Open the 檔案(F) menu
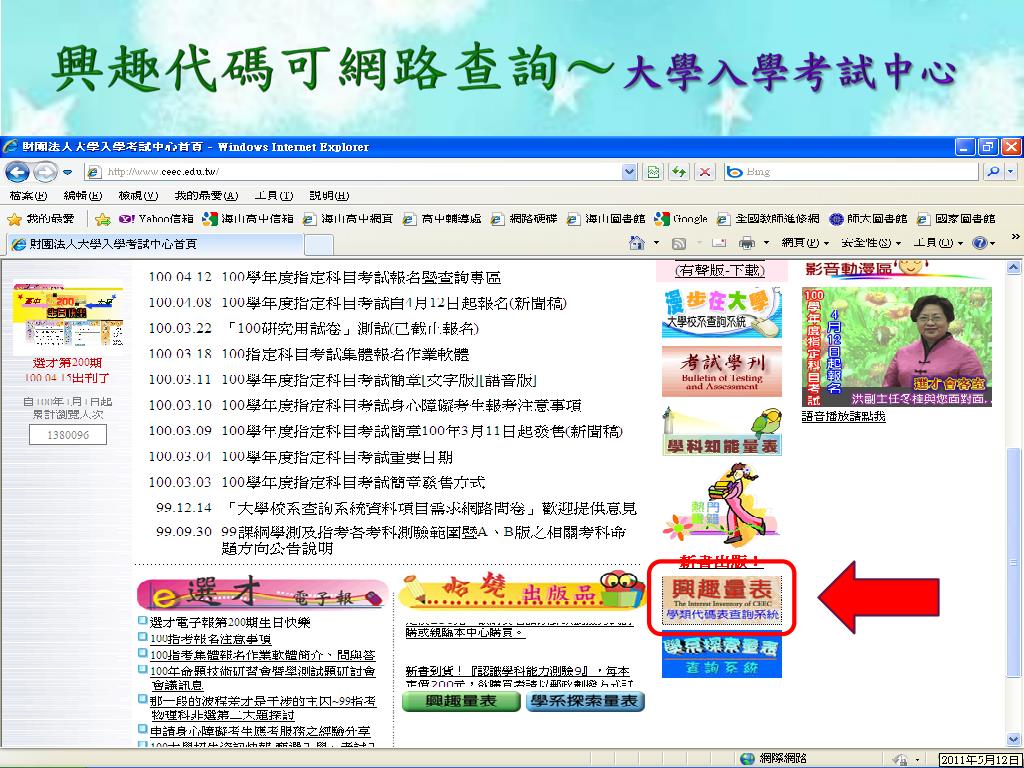1024x768 pixels. pos(28,196)
